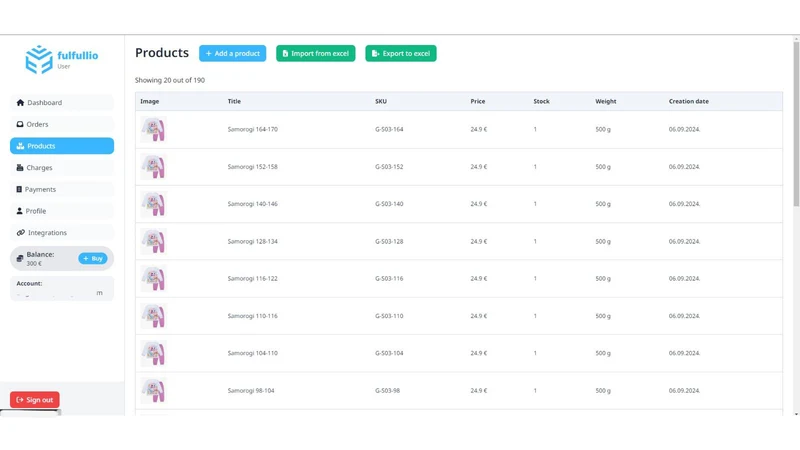Click the Add a product button
Viewport: 800px width, 450px height.
point(233,54)
